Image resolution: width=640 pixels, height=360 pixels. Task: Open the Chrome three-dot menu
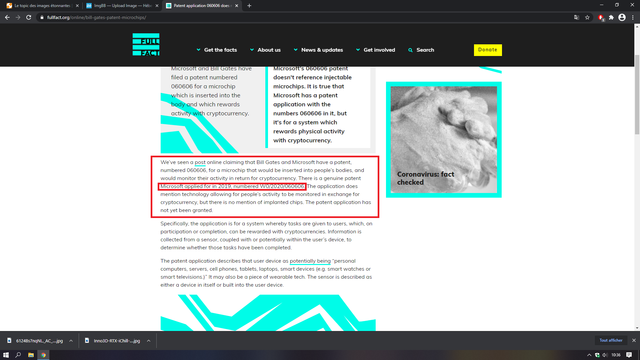(633, 18)
